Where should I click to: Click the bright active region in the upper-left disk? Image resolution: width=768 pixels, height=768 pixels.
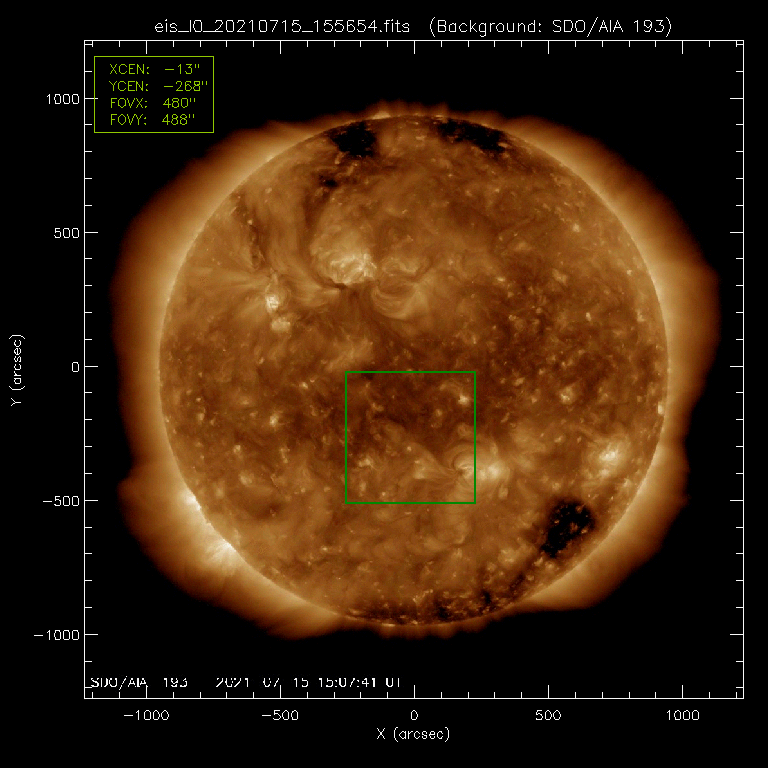(345, 262)
